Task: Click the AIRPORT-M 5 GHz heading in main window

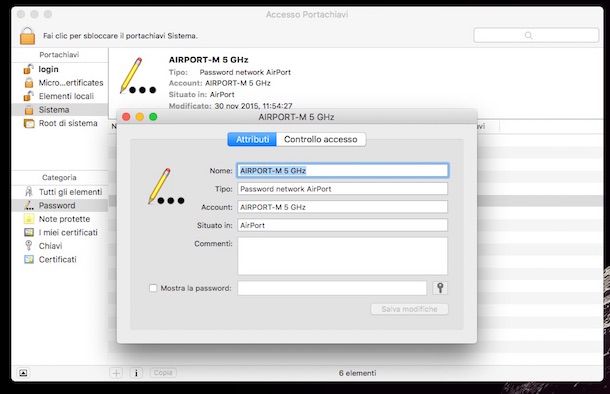Action: pos(209,60)
